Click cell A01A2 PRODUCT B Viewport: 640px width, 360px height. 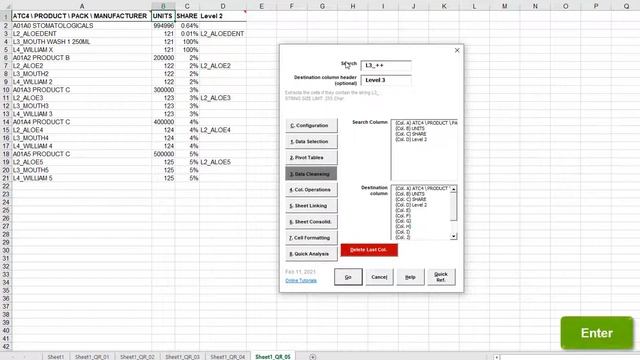click(x=81, y=58)
